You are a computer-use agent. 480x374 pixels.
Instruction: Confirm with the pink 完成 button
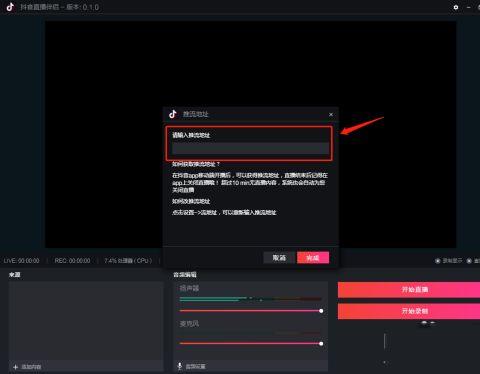pyautogui.click(x=313, y=258)
